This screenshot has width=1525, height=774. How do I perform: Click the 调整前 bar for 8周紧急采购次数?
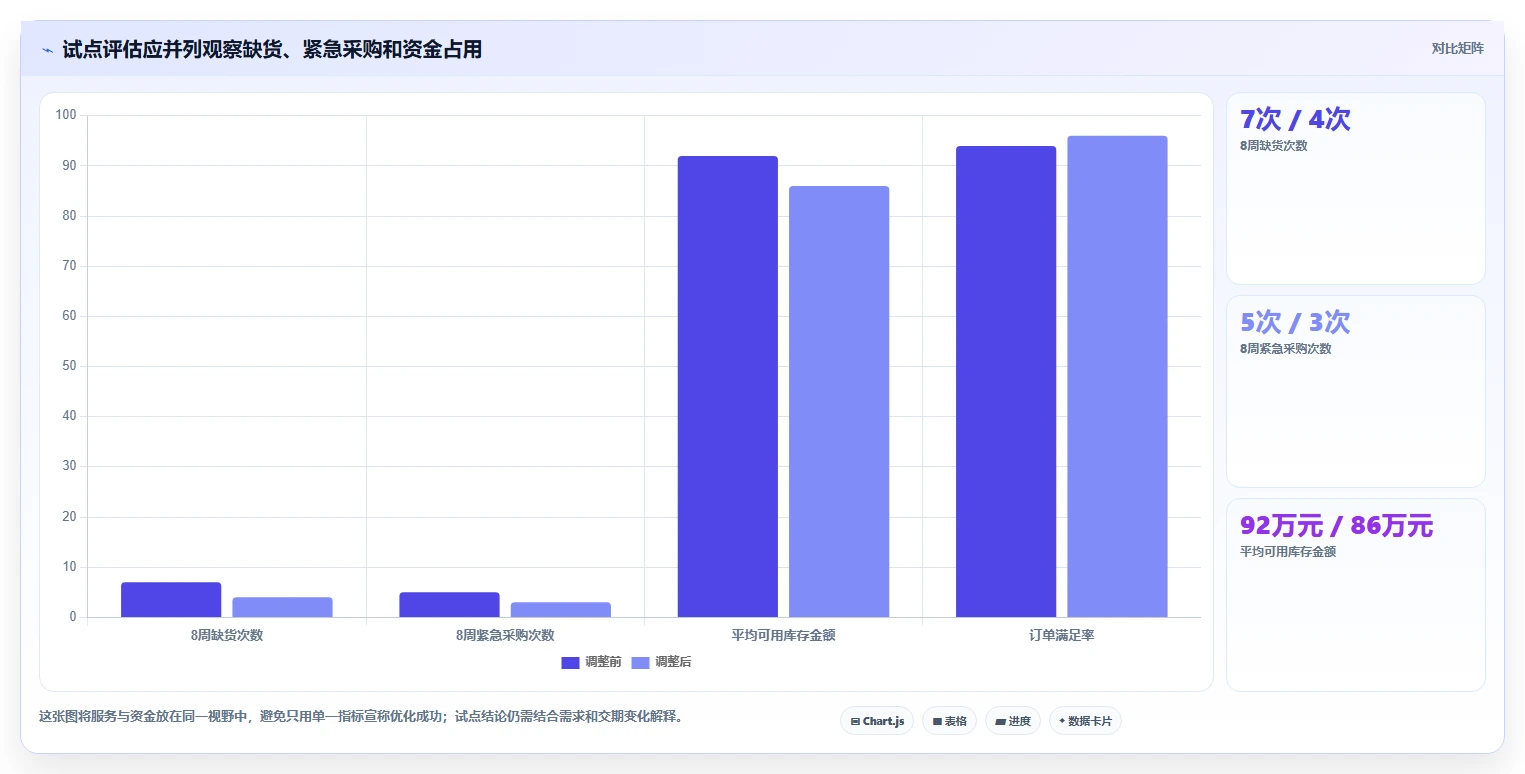point(449,605)
